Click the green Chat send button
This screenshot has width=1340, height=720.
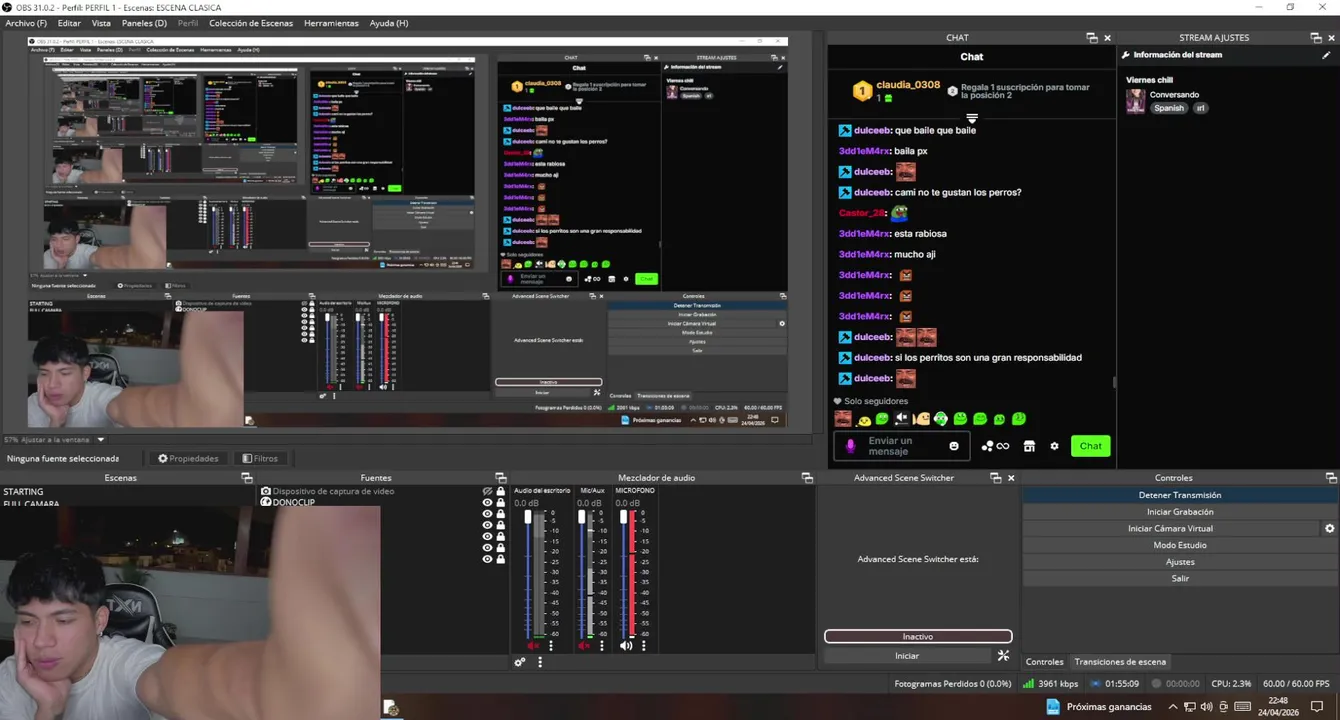pos(1090,446)
